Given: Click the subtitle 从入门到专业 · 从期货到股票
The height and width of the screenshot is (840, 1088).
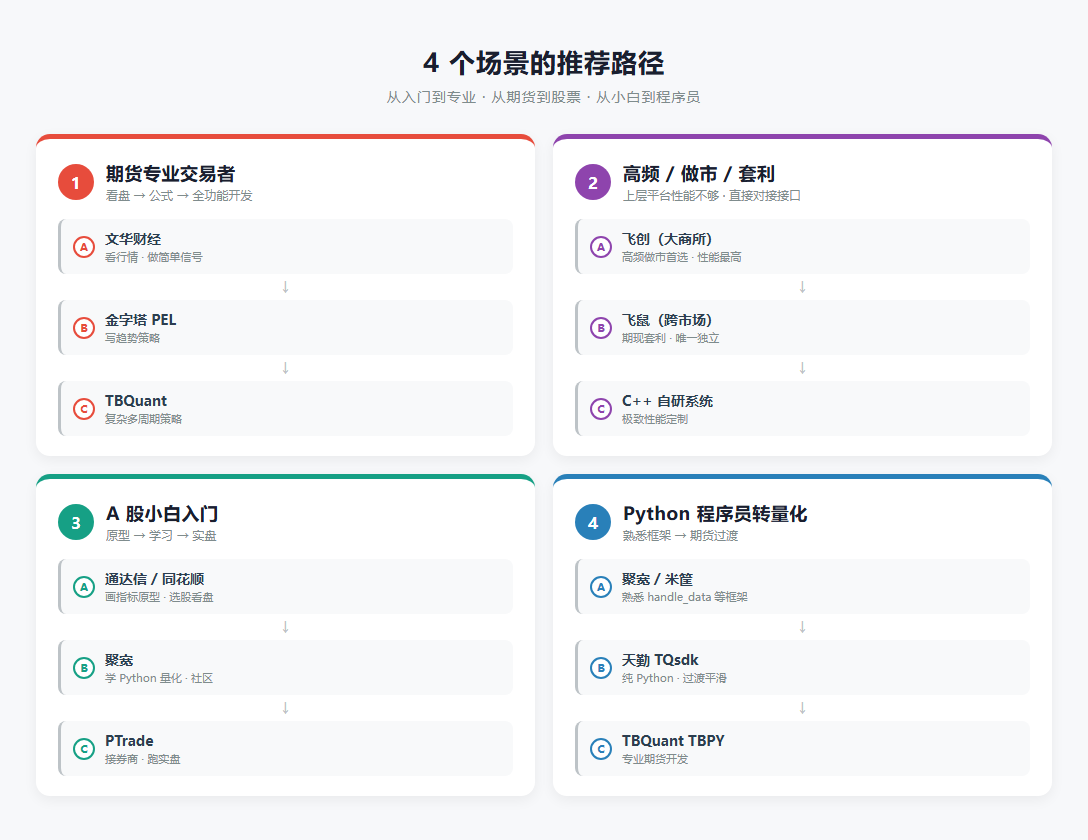Looking at the screenshot, I should (x=484, y=97).
